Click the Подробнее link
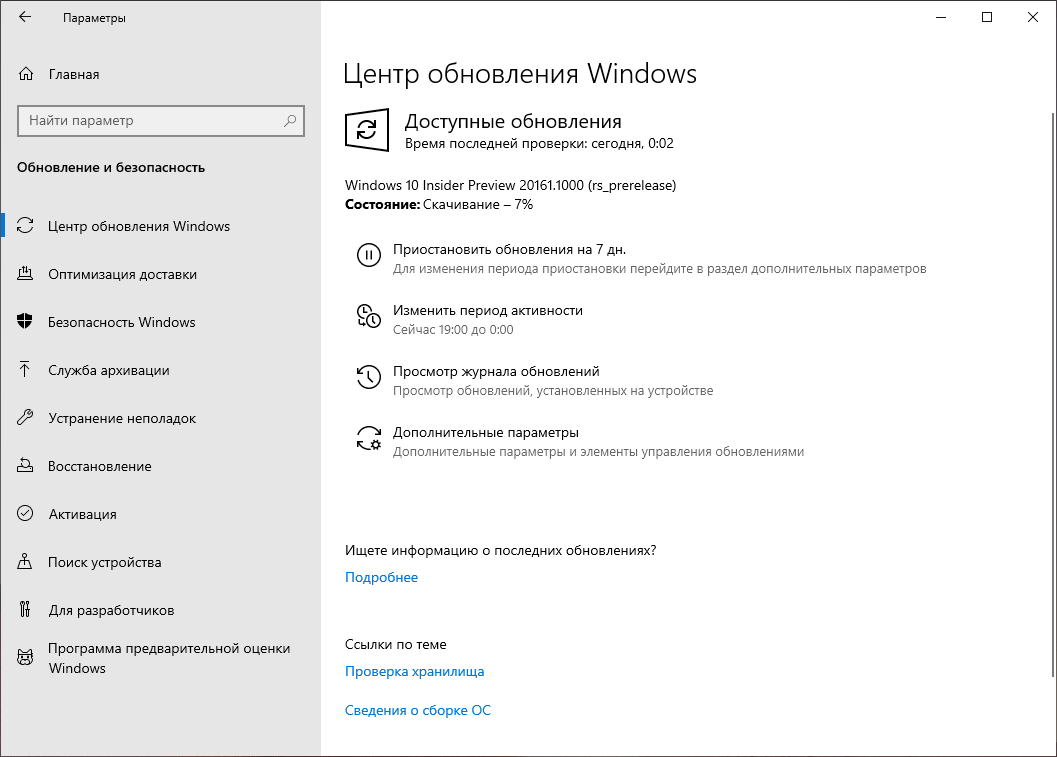Image resolution: width=1057 pixels, height=757 pixels. (x=380, y=577)
